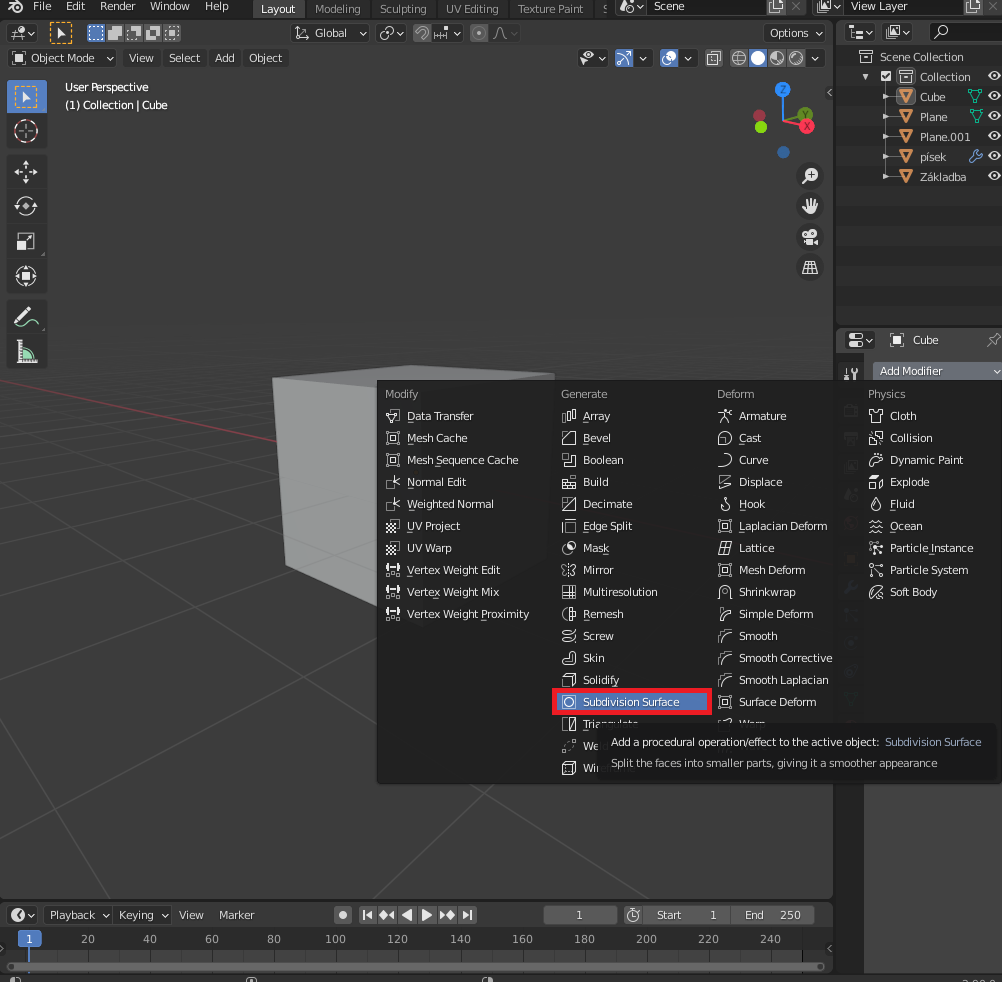This screenshot has height=982, width=1002.
Task: Activate the Rotate tool
Action: (26, 207)
